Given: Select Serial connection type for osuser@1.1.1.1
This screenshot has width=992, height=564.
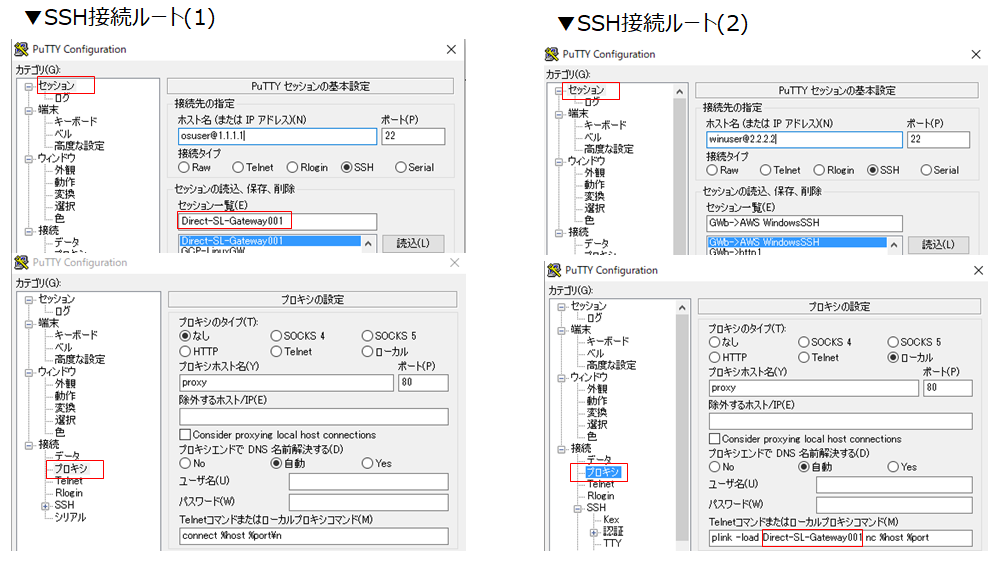Looking at the screenshot, I should point(400,167).
